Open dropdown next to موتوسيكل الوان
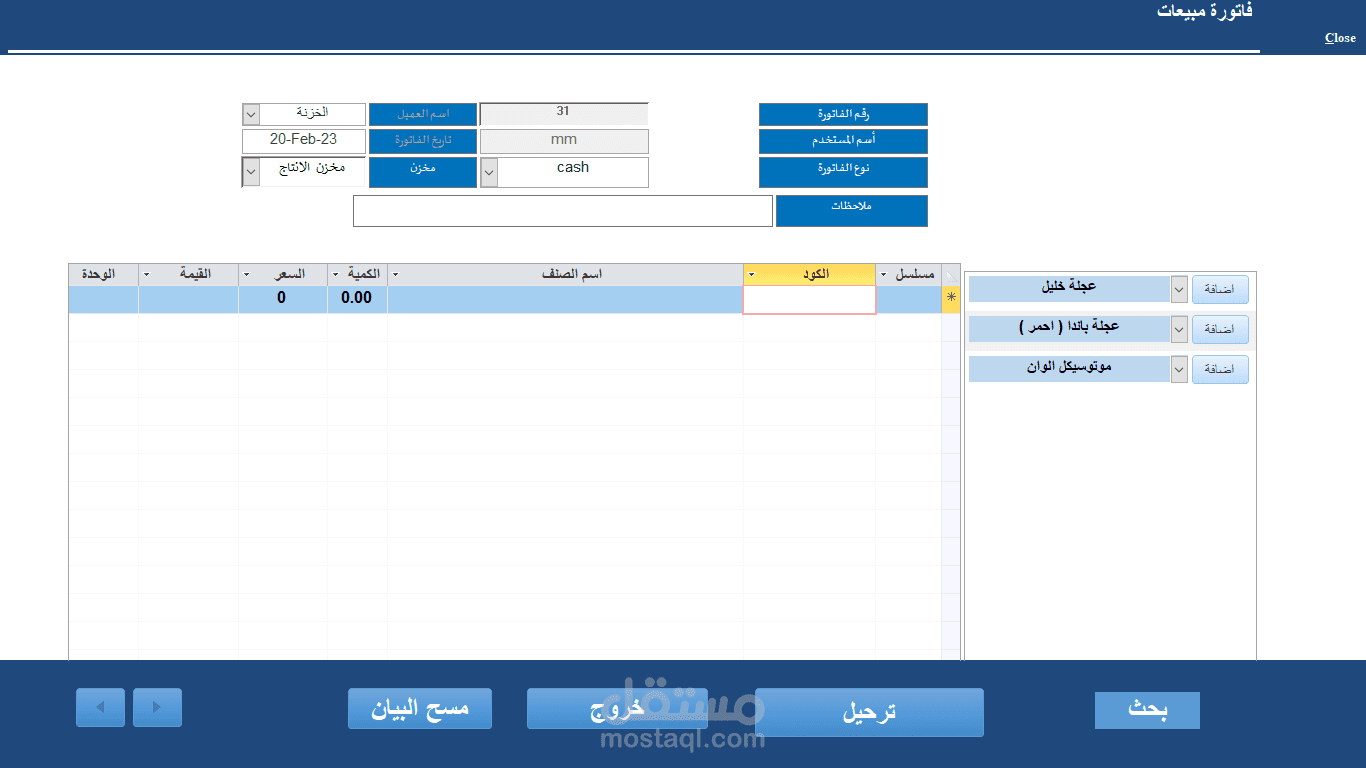This screenshot has width=1366, height=768. pos(1179,369)
